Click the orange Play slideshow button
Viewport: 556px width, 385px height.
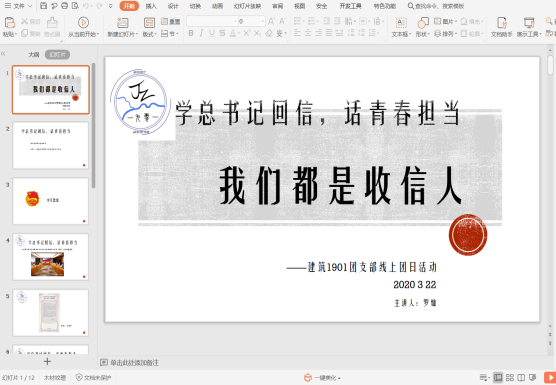(x=550, y=378)
